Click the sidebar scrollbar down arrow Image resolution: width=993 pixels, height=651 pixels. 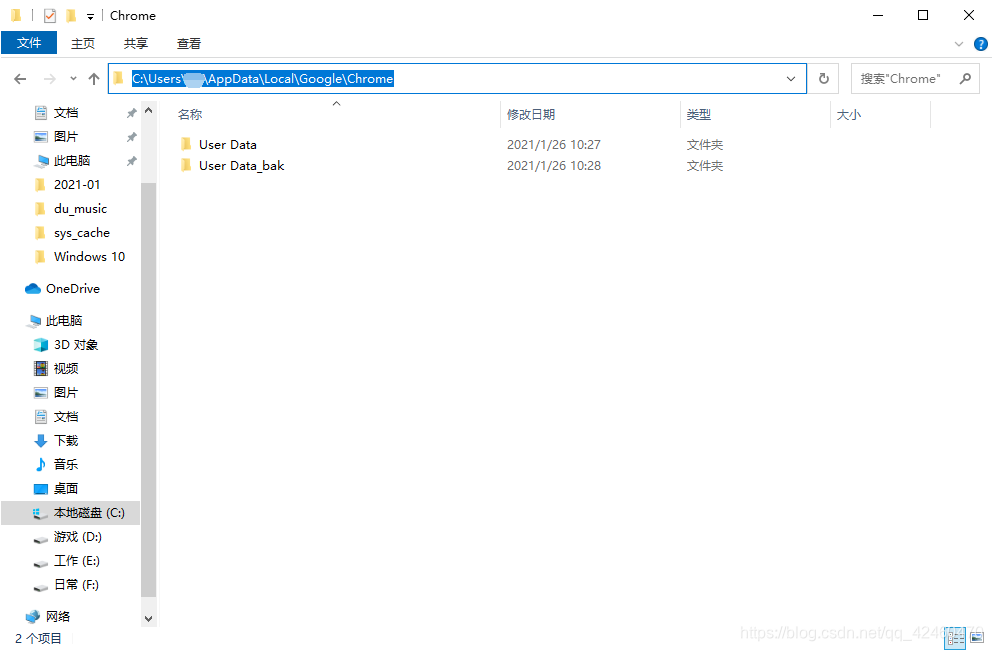[148, 619]
